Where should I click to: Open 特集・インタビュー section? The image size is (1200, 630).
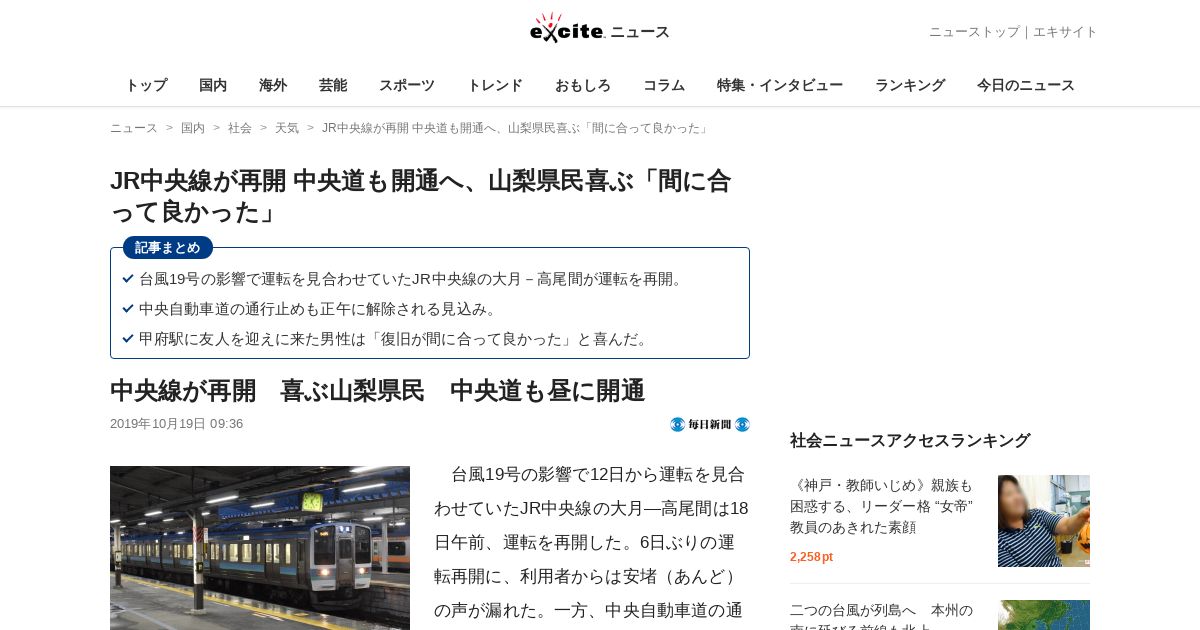780,85
